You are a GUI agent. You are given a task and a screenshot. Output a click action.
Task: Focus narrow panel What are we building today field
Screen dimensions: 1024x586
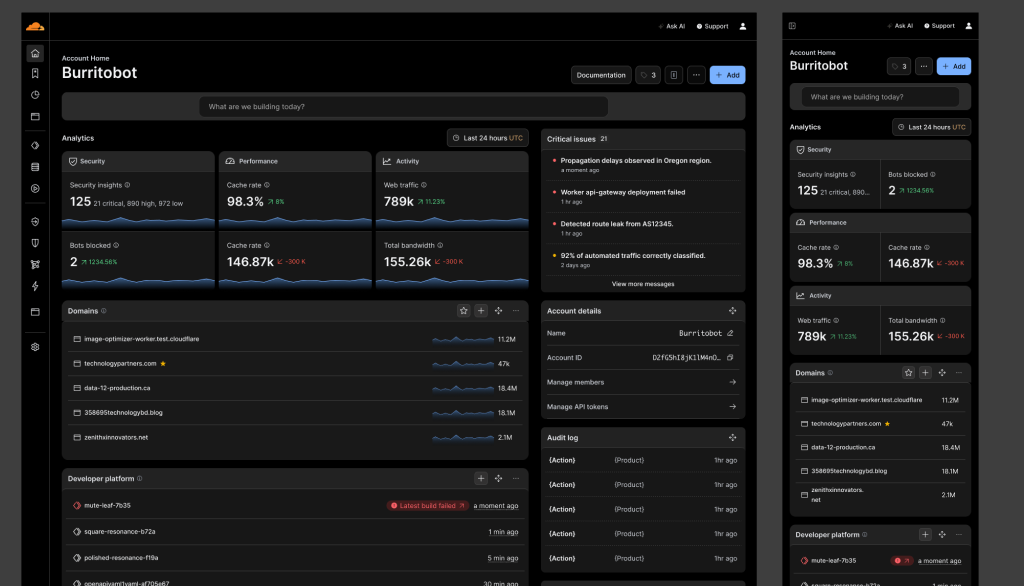click(x=880, y=97)
